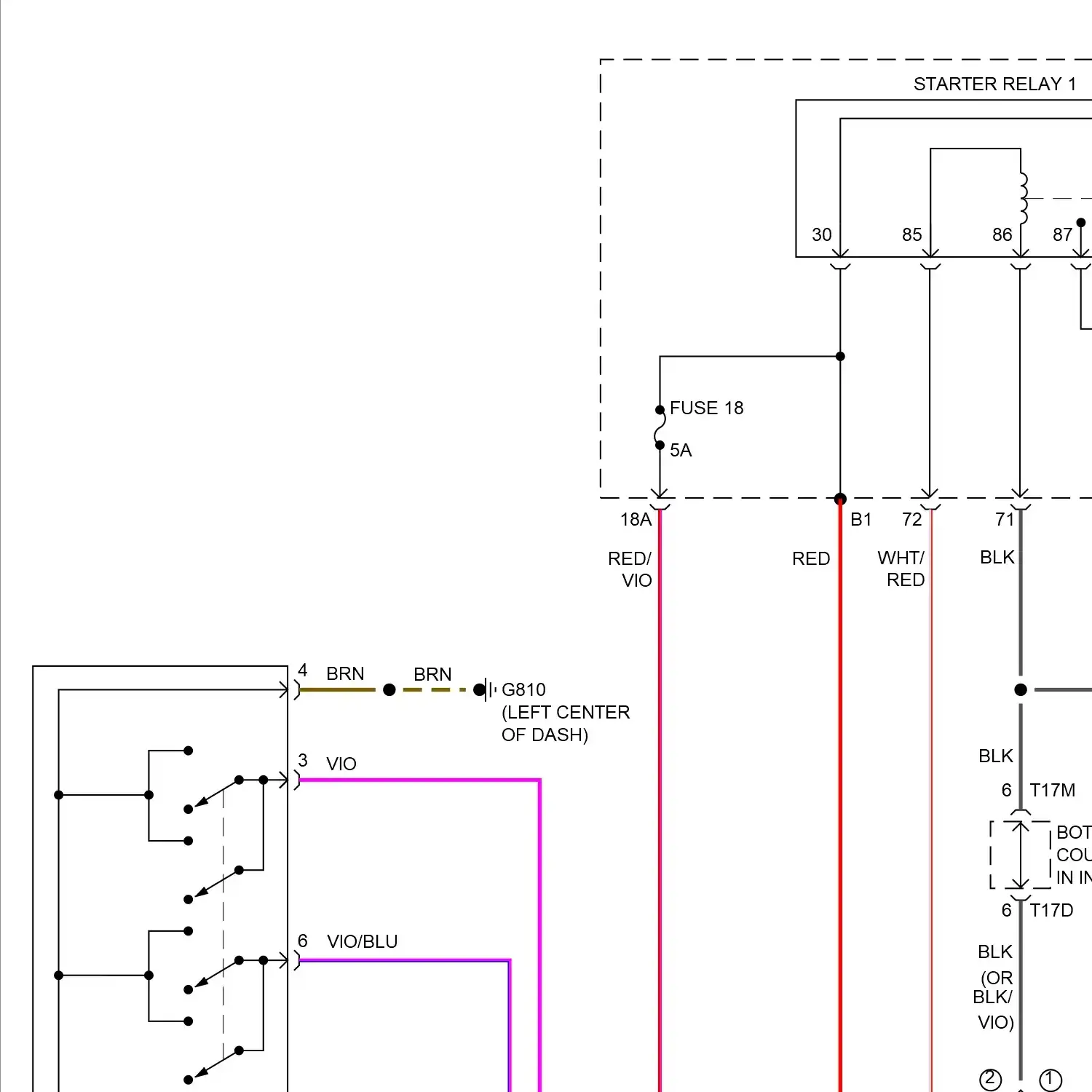Viewport: 1092px width, 1092px height.
Task: Select the FUSE 18 label
Action: 706,408
